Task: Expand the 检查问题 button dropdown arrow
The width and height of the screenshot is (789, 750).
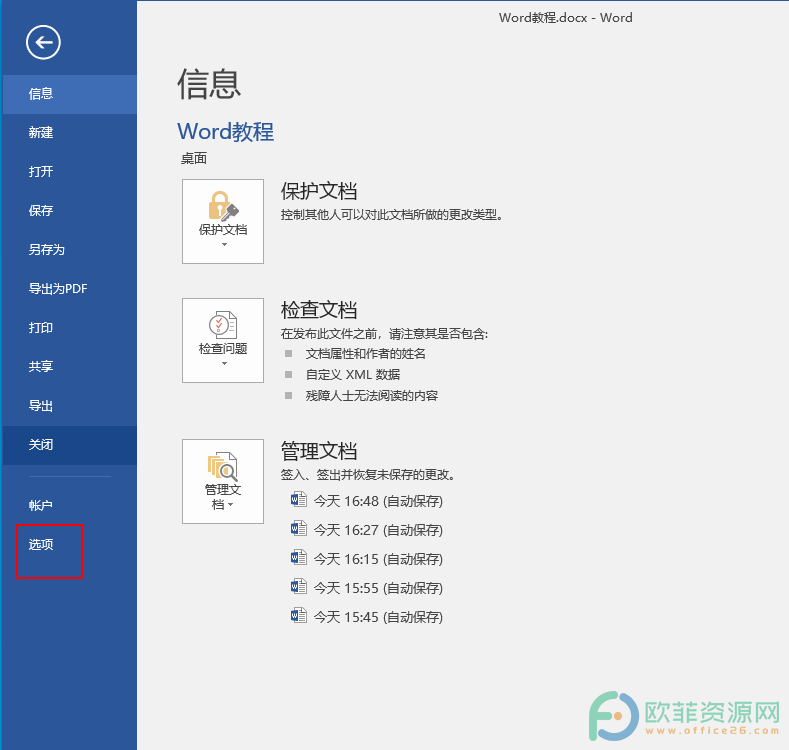Action: coord(224,363)
